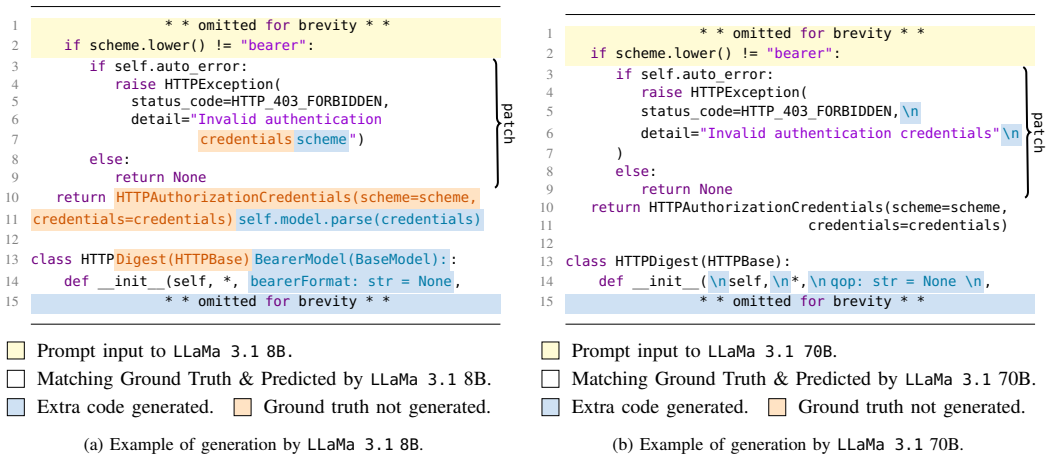Click the 'patch' label beside the 8B listing
1052x460 pixels.
(509, 123)
